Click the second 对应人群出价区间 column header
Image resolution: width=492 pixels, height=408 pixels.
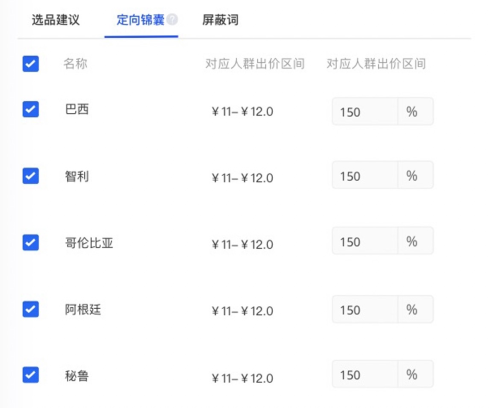click(376, 64)
